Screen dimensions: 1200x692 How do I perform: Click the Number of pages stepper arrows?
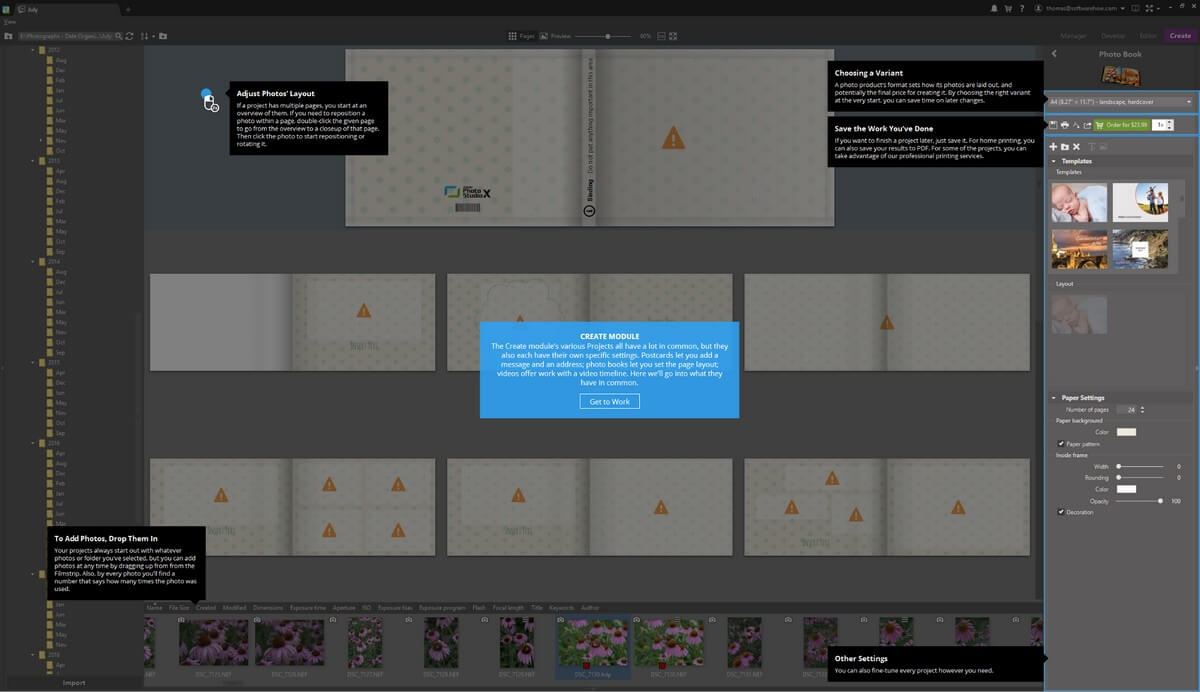point(1142,410)
